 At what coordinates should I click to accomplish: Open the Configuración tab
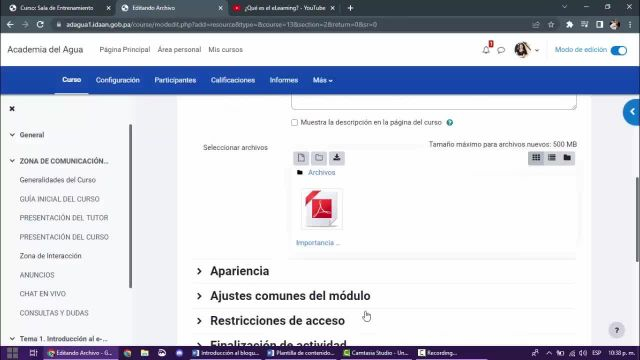(x=118, y=80)
